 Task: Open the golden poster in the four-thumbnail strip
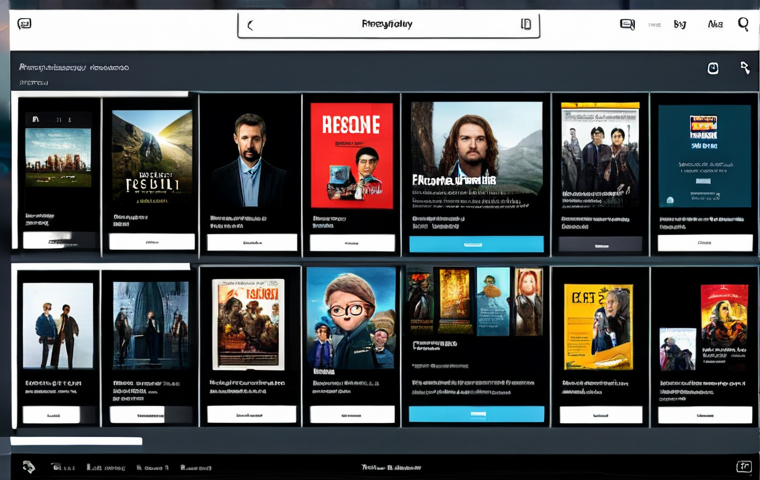(455, 301)
